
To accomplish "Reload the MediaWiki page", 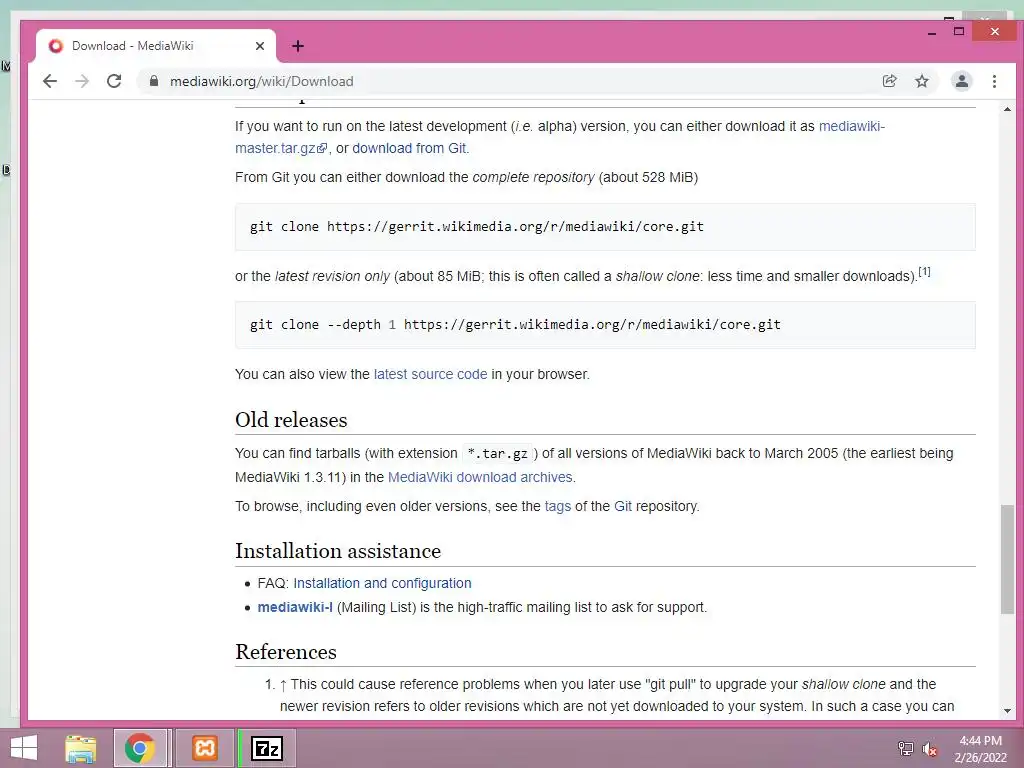I will coord(114,81).
